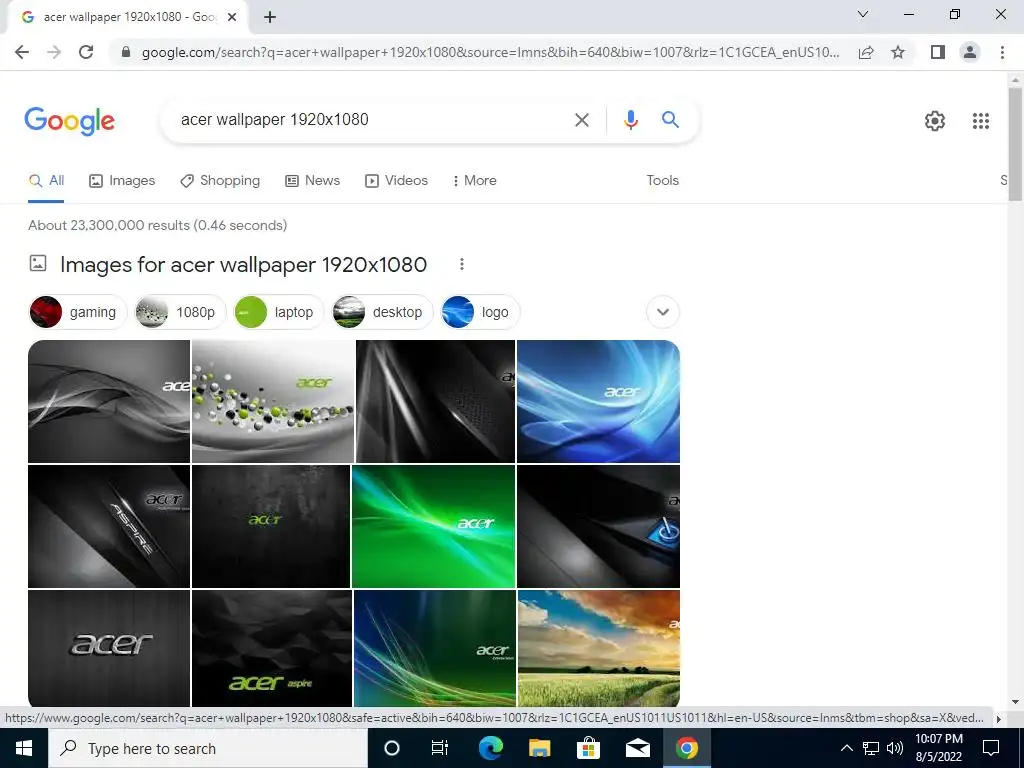1024x768 pixels.
Task: Open the More search menu
Action: pyautogui.click(x=474, y=180)
